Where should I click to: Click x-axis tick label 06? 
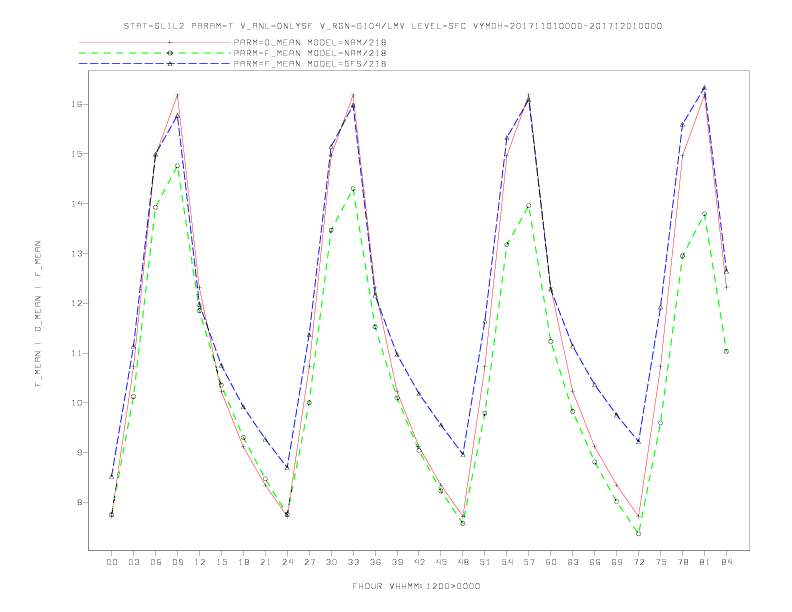pos(156,562)
